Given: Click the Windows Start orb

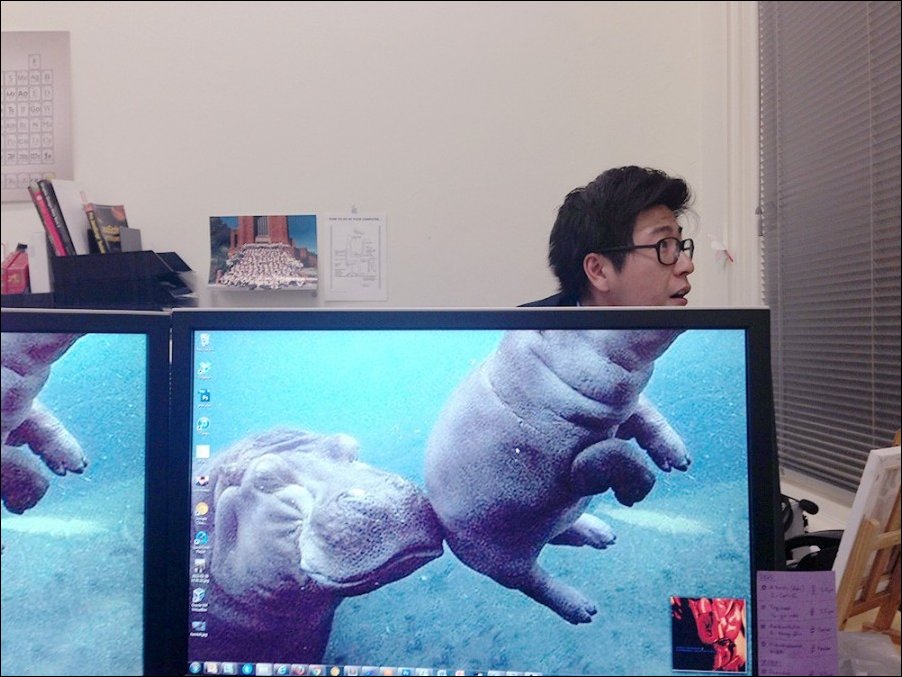Looking at the screenshot, I should (x=195, y=667).
